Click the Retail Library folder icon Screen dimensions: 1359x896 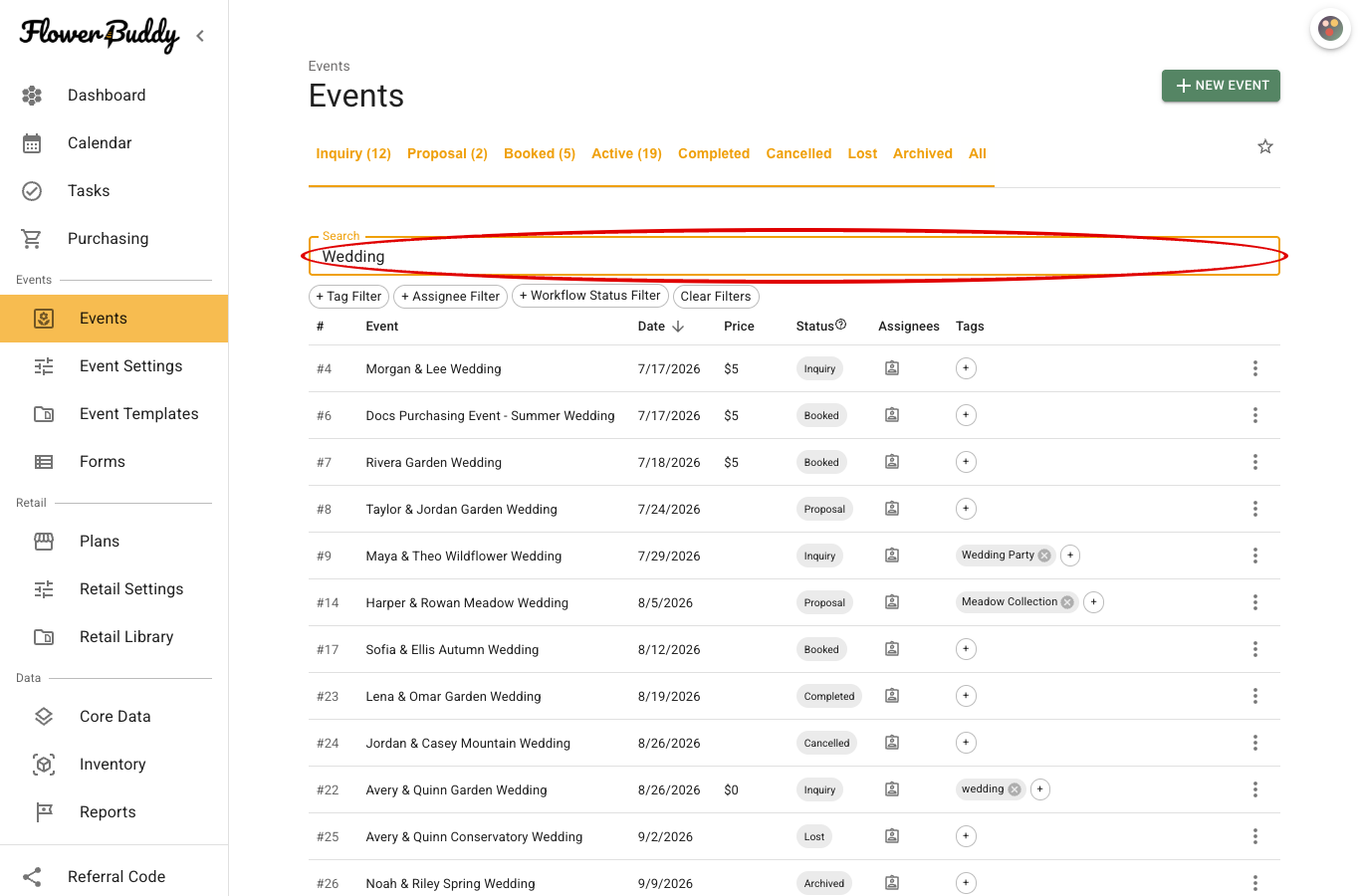point(44,637)
